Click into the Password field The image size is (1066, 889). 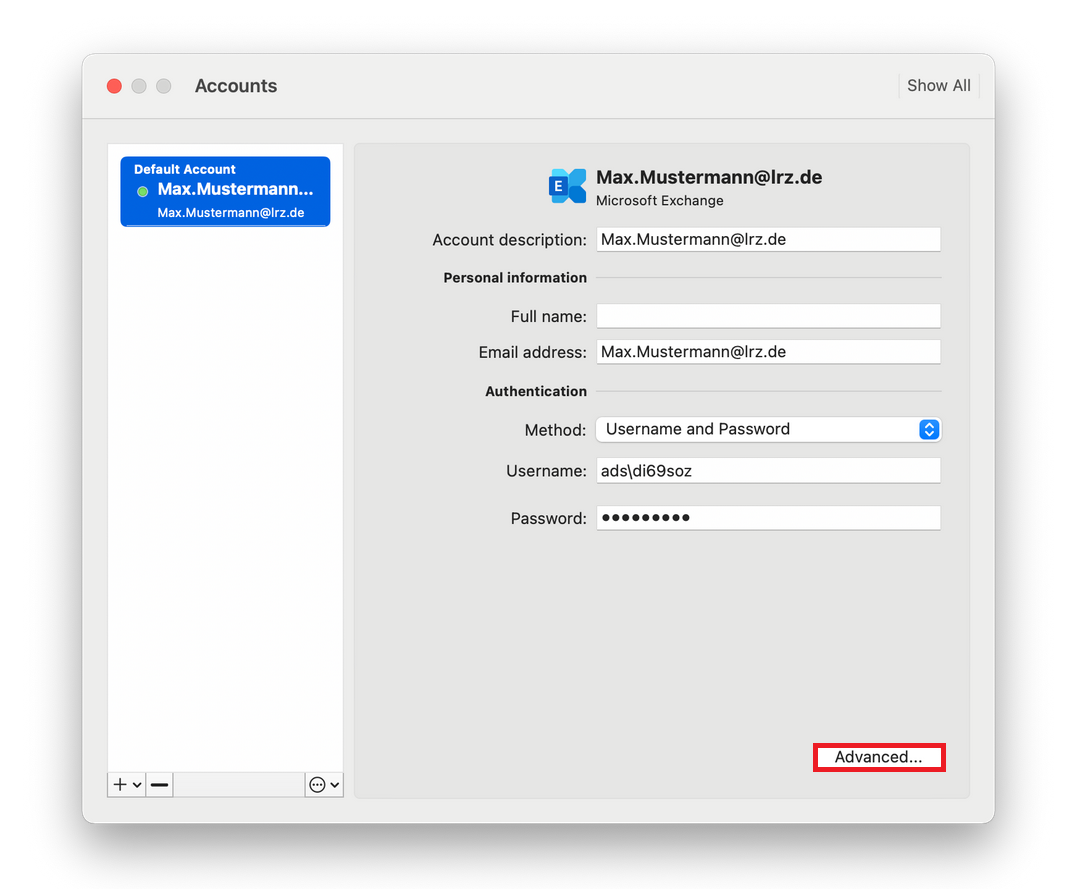pos(768,517)
